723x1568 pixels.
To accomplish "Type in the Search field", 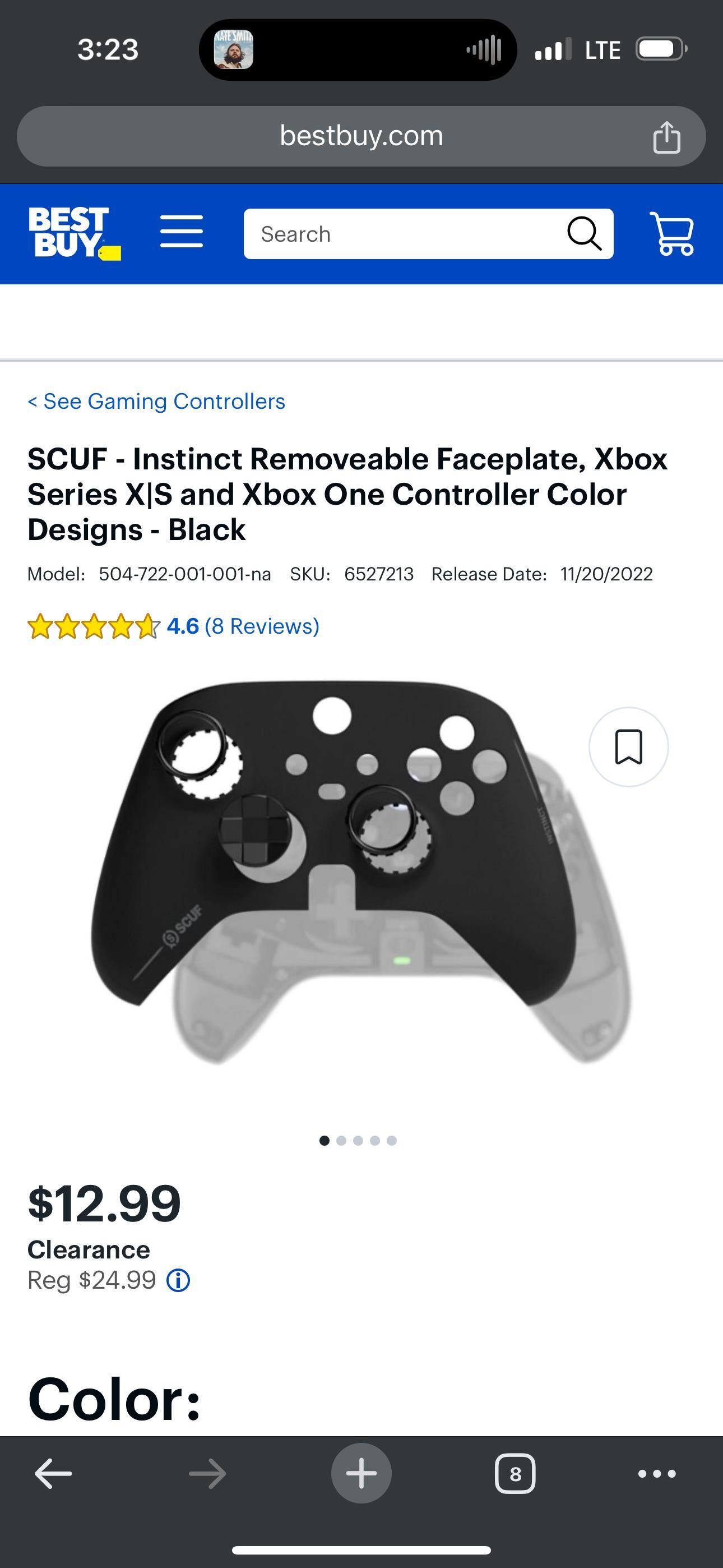I will point(402,234).
